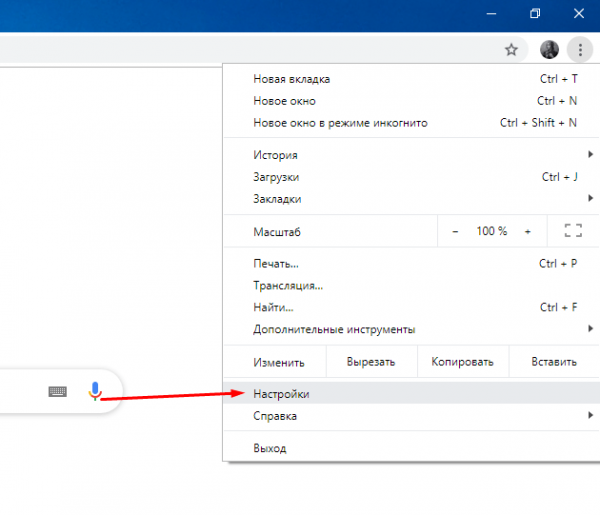The width and height of the screenshot is (600, 515).
Task: Click Найти... in the menu
Action: tap(411, 307)
